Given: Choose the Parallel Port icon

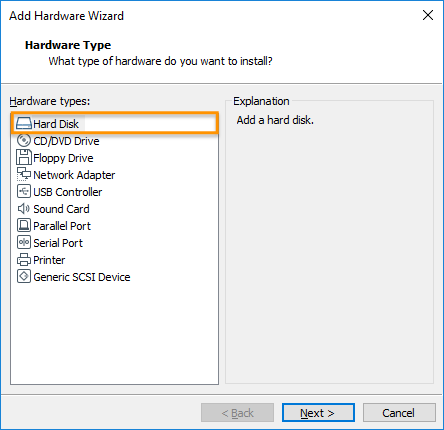Looking at the screenshot, I should point(24,226).
